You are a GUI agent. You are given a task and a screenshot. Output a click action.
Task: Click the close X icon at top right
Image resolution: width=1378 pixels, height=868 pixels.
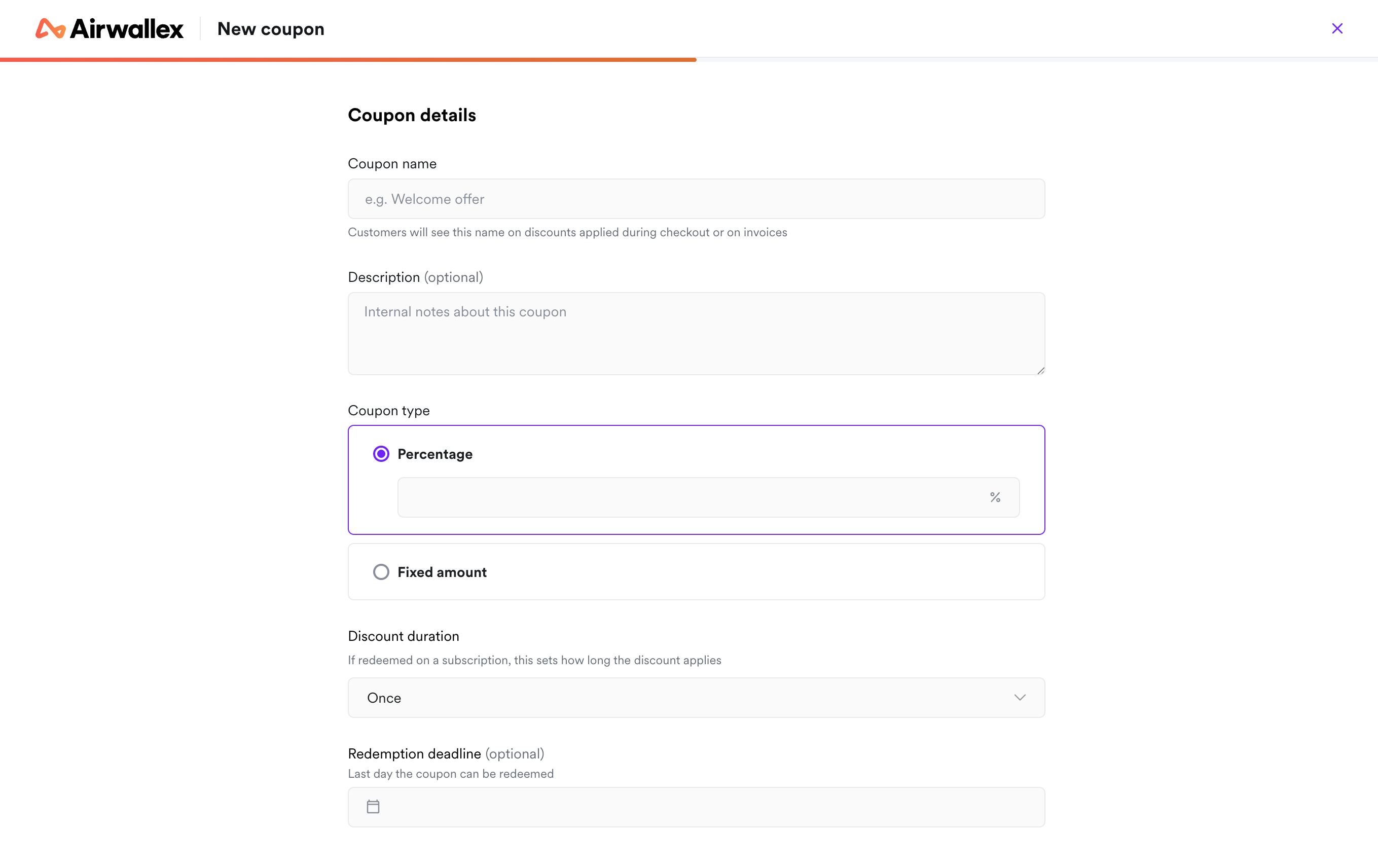click(1337, 28)
